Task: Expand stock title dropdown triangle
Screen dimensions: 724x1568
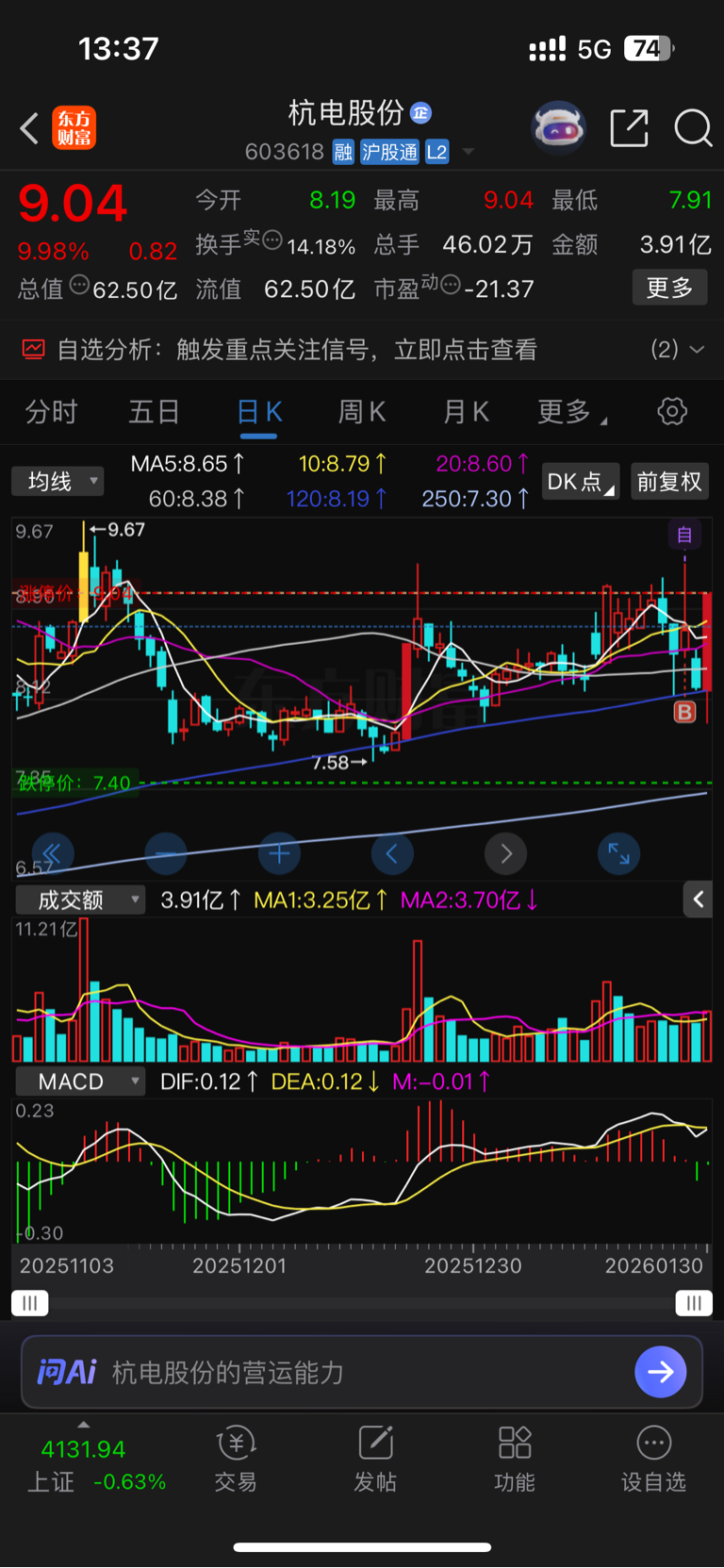Action: pos(468,152)
